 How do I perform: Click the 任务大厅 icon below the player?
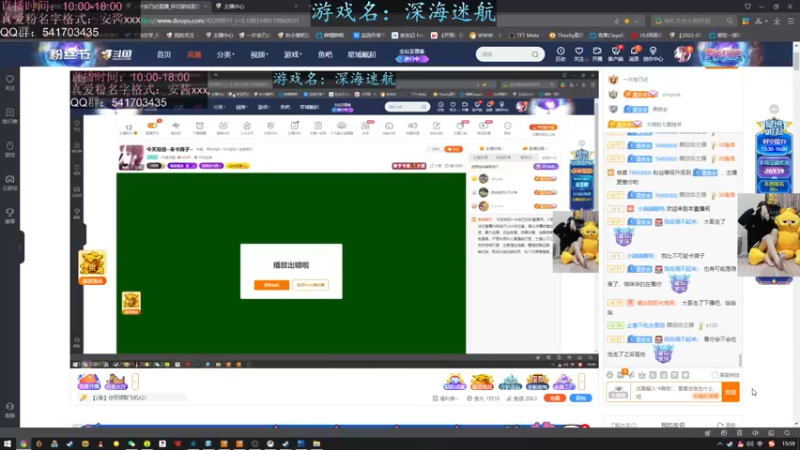116,382
